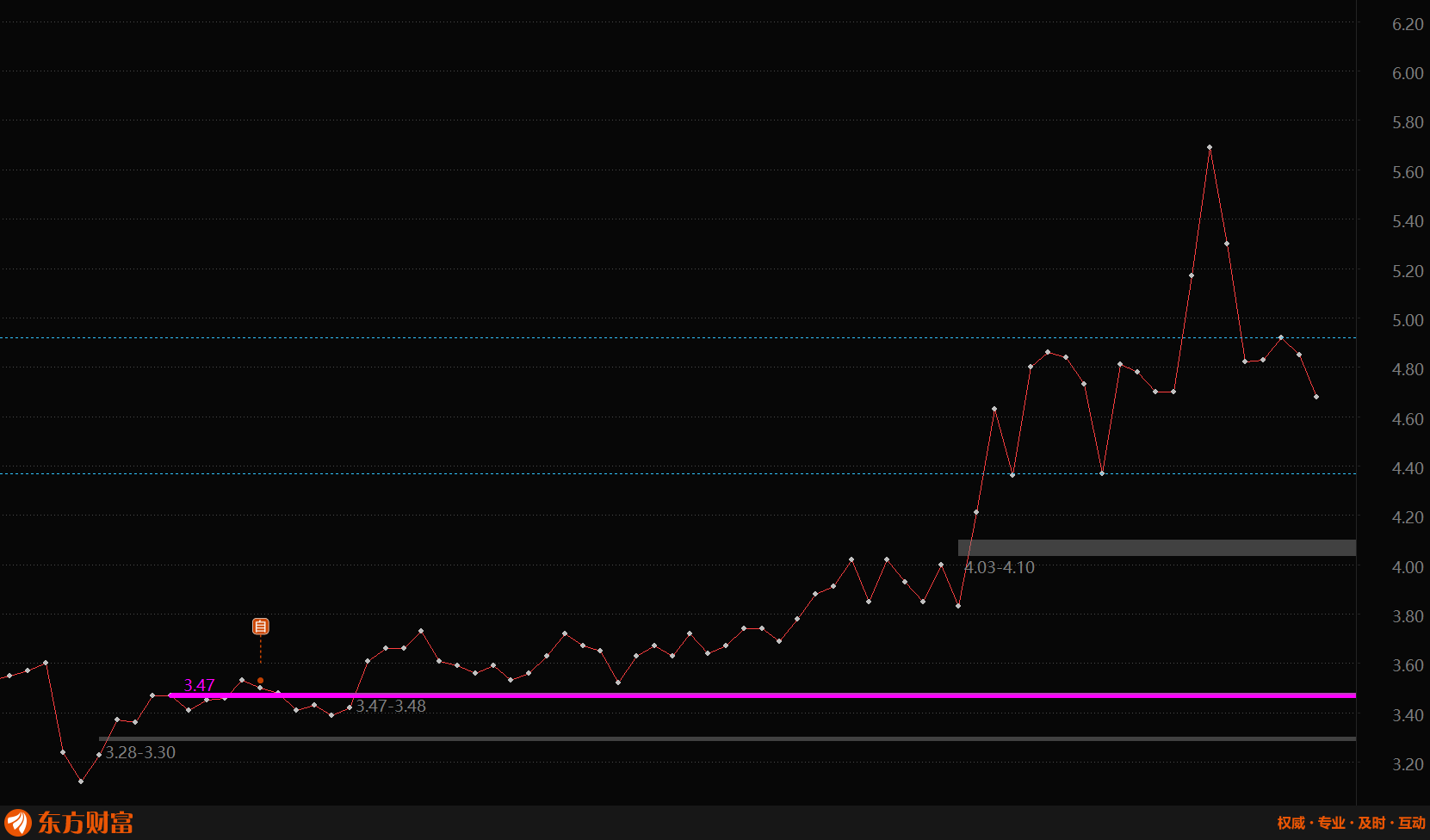Click the 3.80 axis price label

1408,616
